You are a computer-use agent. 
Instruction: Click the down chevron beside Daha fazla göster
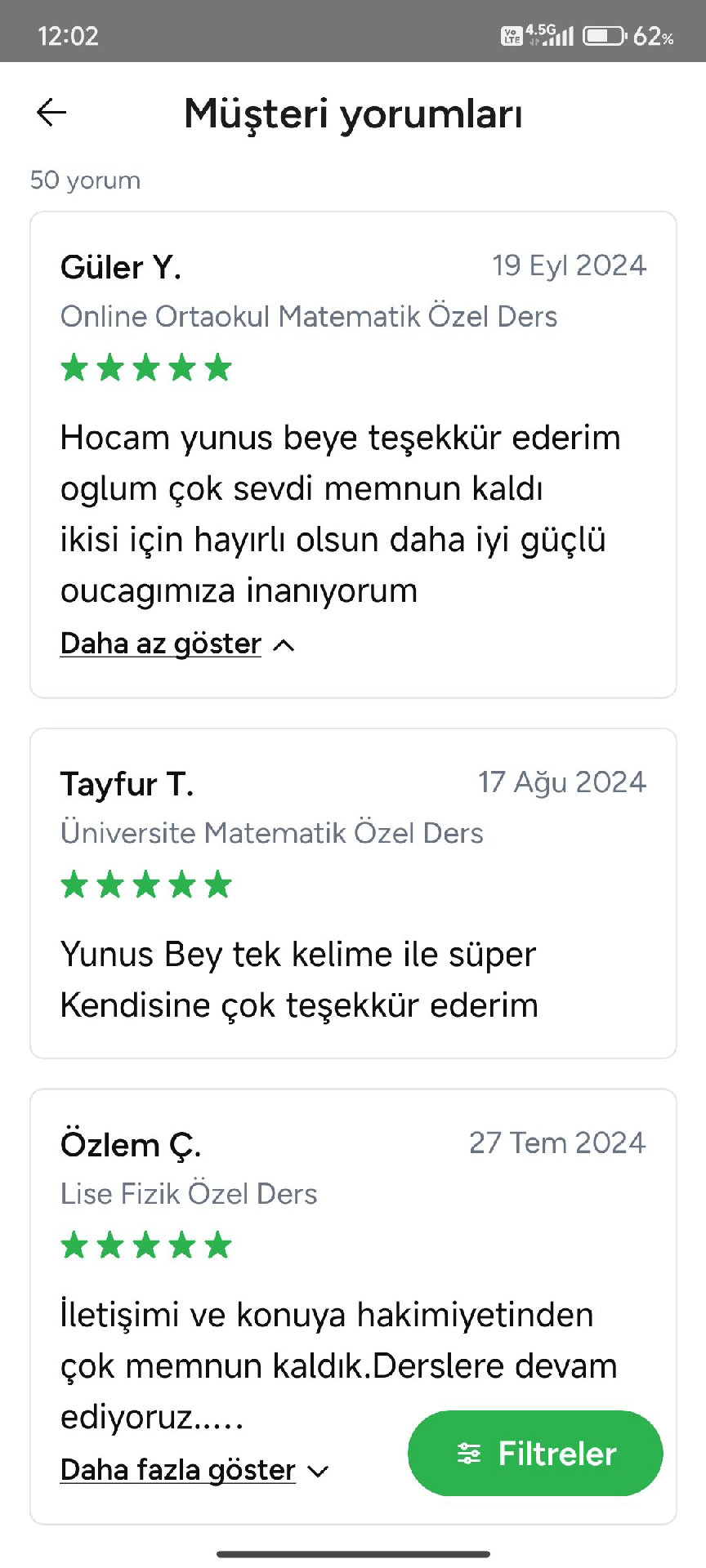pyautogui.click(x=318, y=1472)
